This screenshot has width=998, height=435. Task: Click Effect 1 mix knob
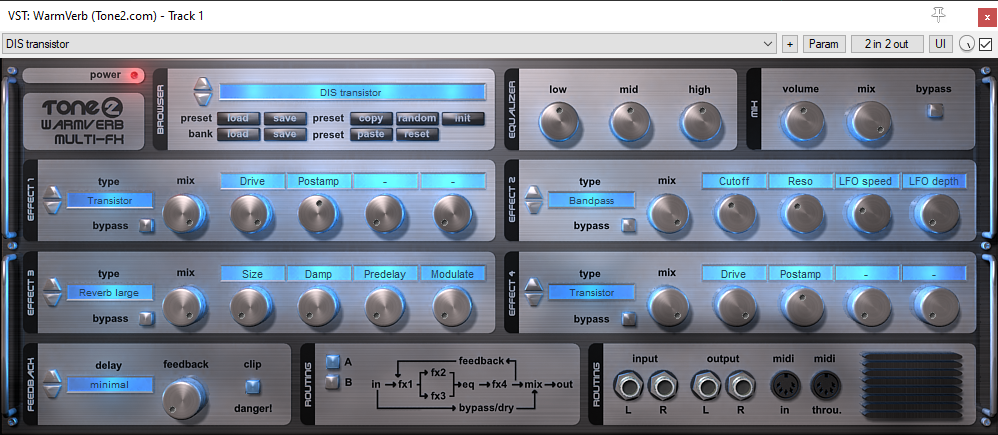185,213
